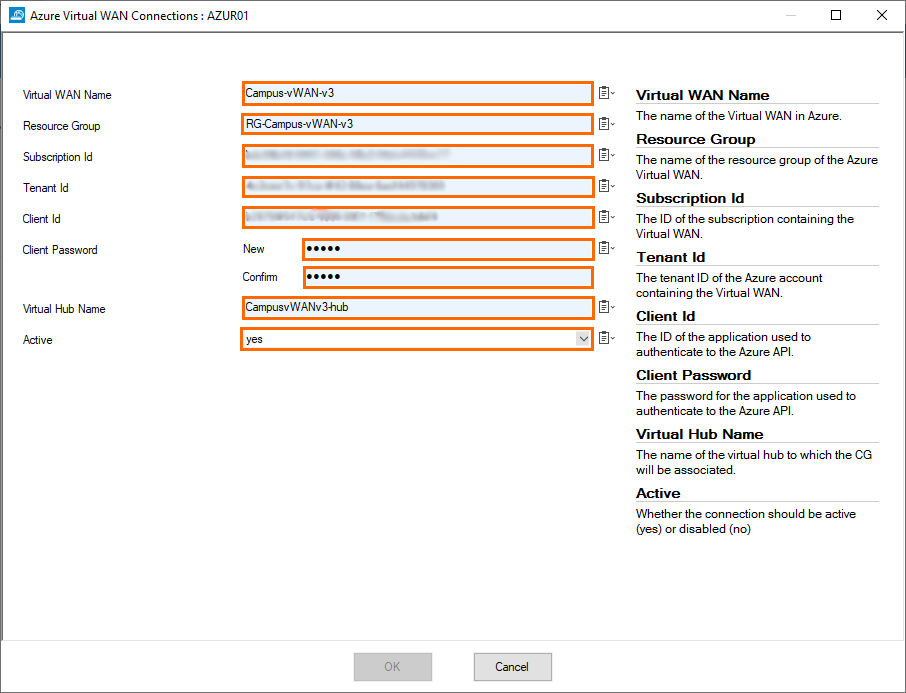Click the 'Client Id' form label
The image size is (906, 693).
point(41,219)
